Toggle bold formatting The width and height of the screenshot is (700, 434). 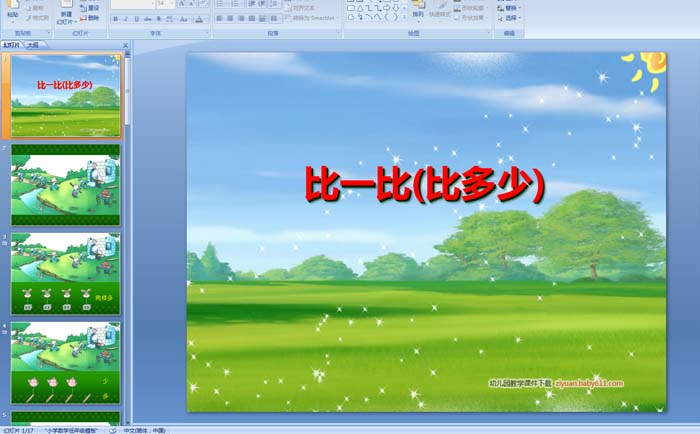[x=115, y=18]
